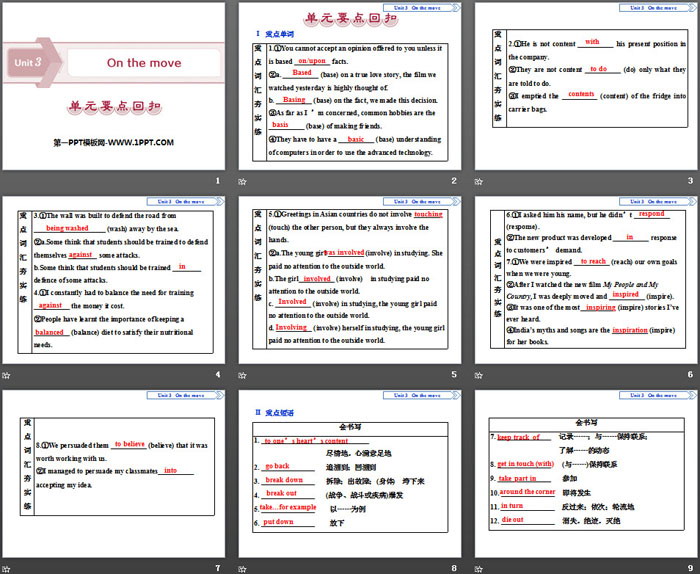Select slide 2 thumbnail about base/basis
Screen dimensions: 700x574
click(x=350, y=86)
